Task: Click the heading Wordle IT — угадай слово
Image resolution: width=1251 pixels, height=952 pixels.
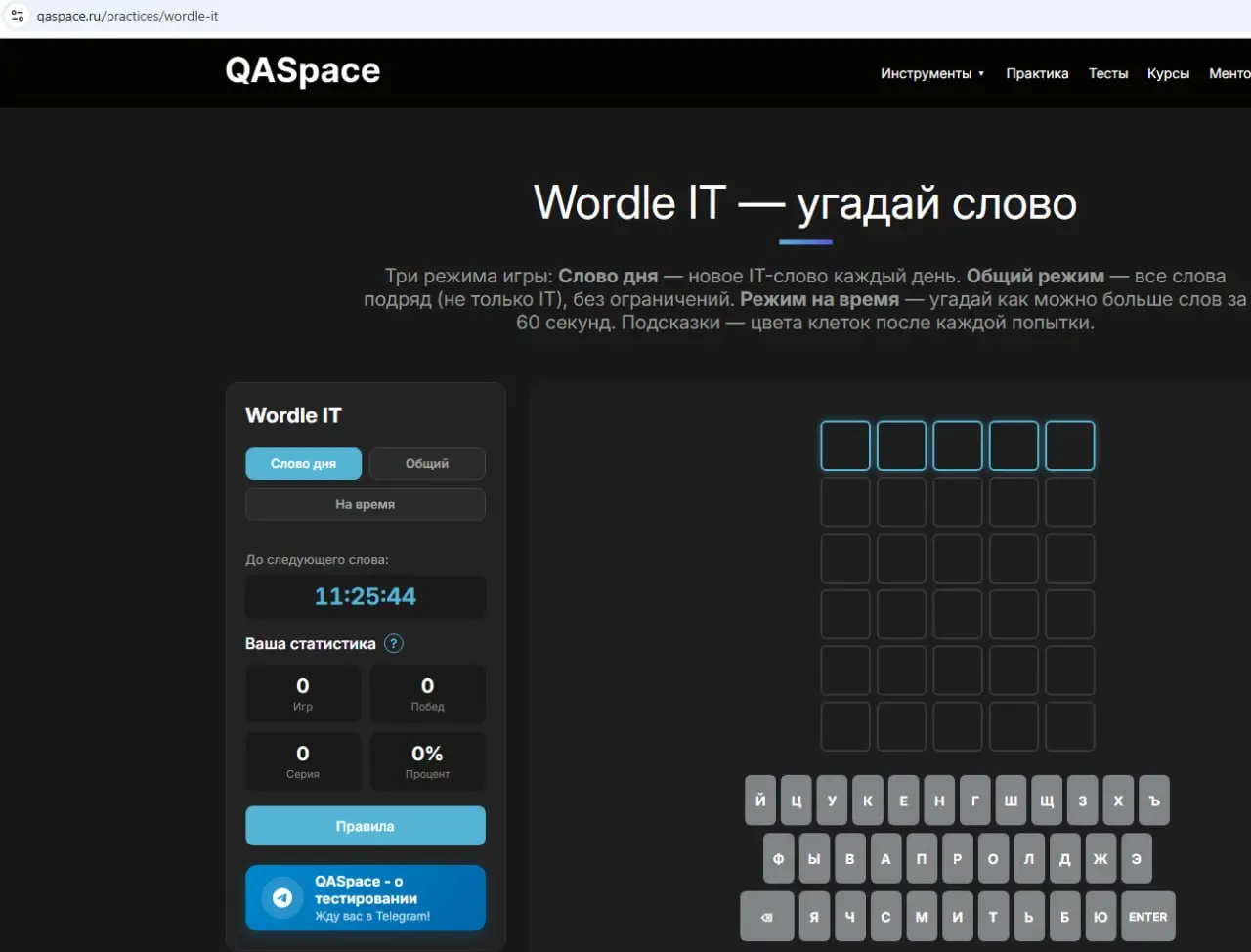Action: tap(805, 203)
